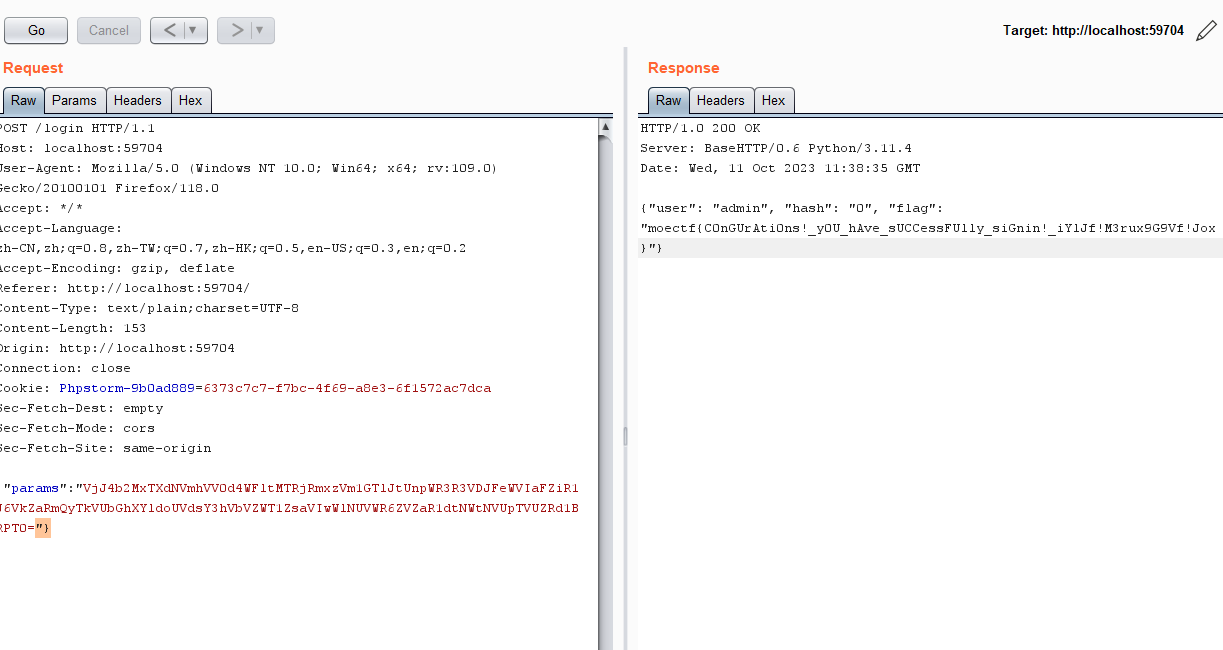The image size is (1223, 650).
Task: Switch to the Request Raw tab
Action: pyautogui.click(x=23, y=100)
